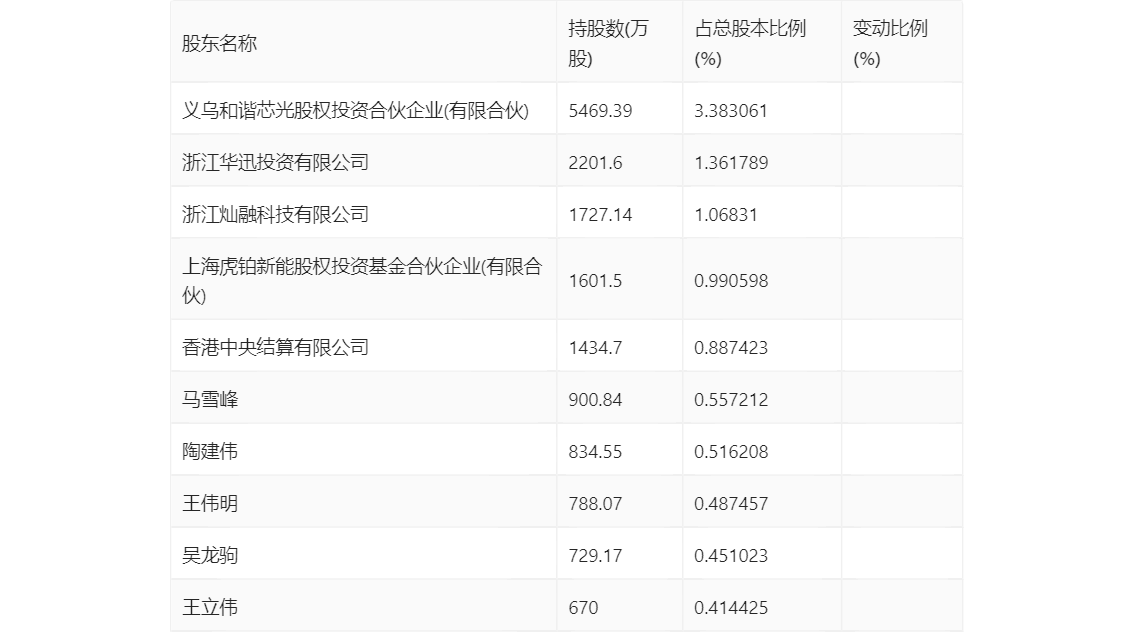Select shareholder 上海虎铂新能股权投资基金合伙企业
Screen dimensions: 1134x632
(x=362, y=281)
